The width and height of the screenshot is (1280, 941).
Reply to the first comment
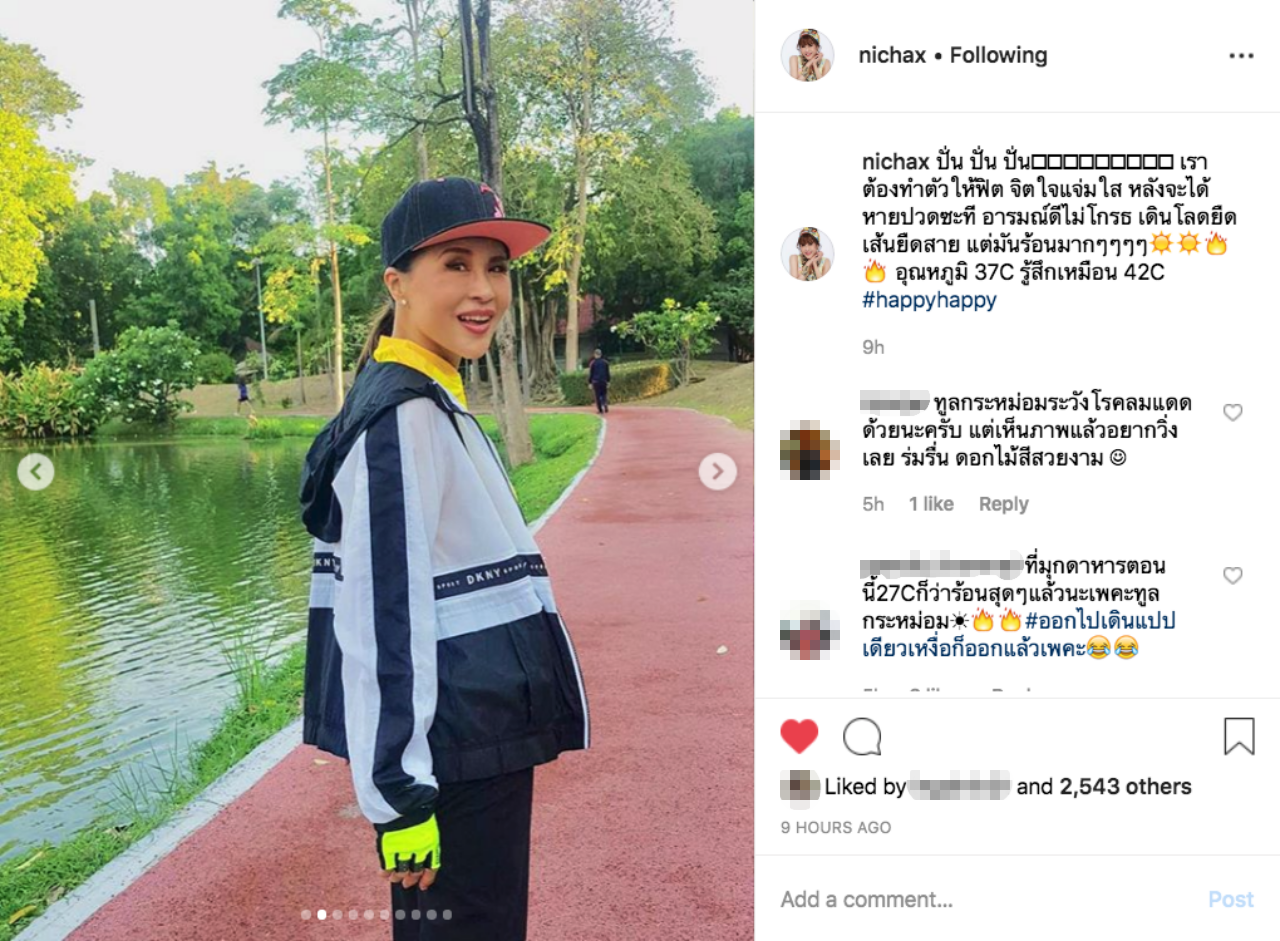coord(1003,504)
